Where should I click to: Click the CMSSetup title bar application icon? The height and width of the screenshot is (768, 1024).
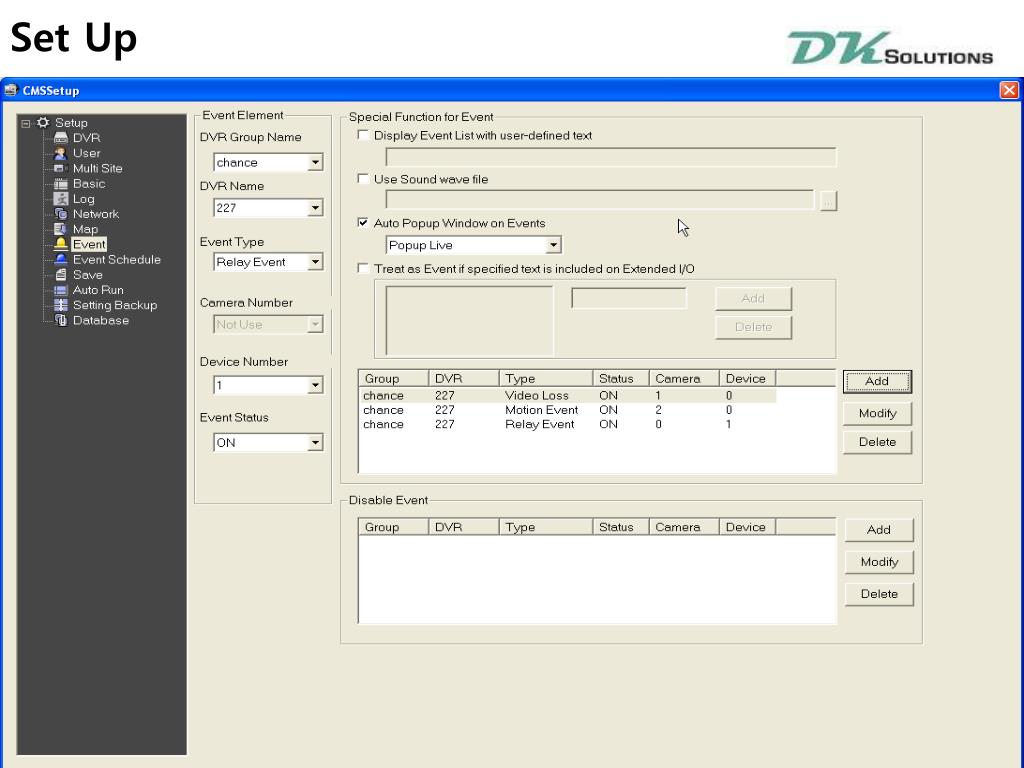(10, 90)
